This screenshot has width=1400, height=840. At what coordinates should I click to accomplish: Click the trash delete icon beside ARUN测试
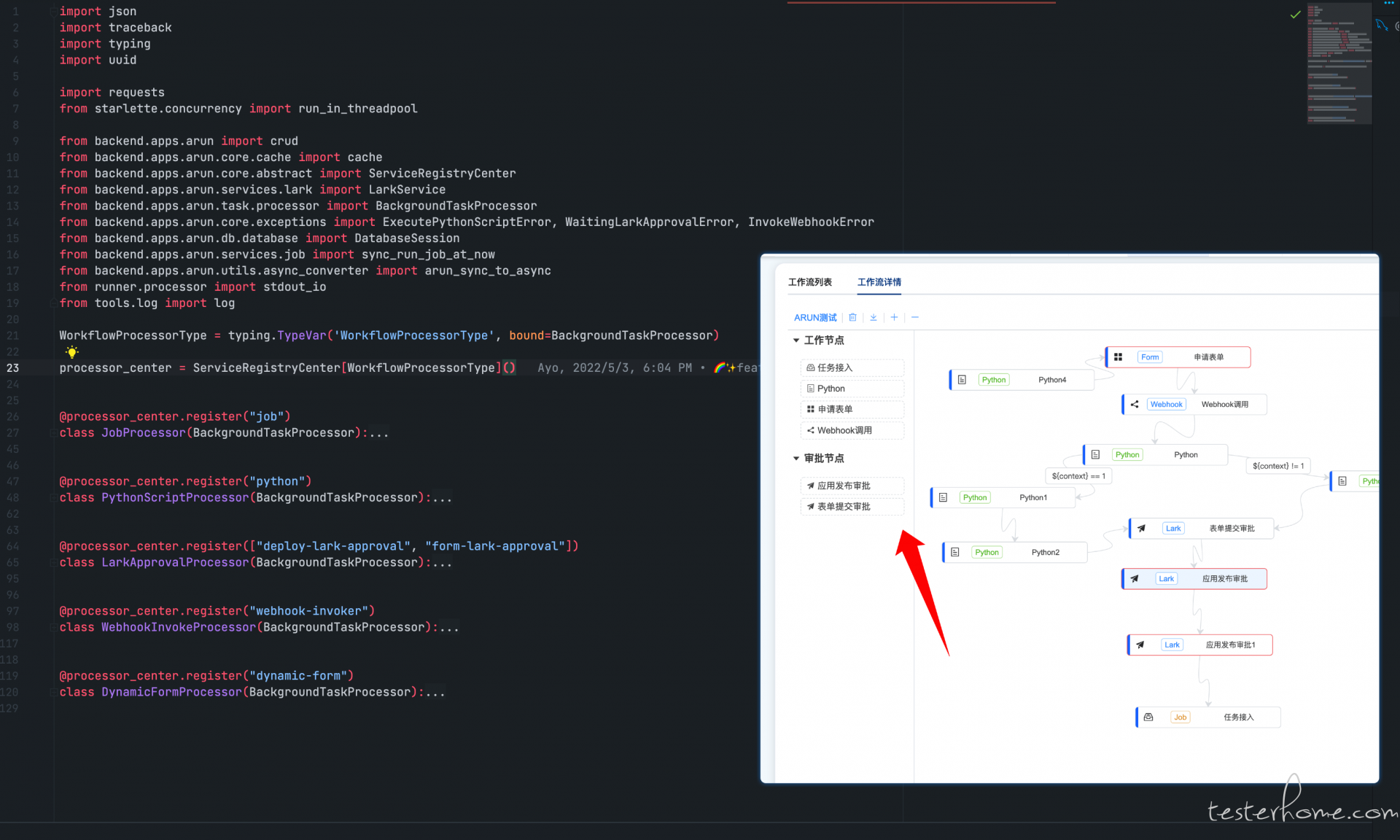852,317
